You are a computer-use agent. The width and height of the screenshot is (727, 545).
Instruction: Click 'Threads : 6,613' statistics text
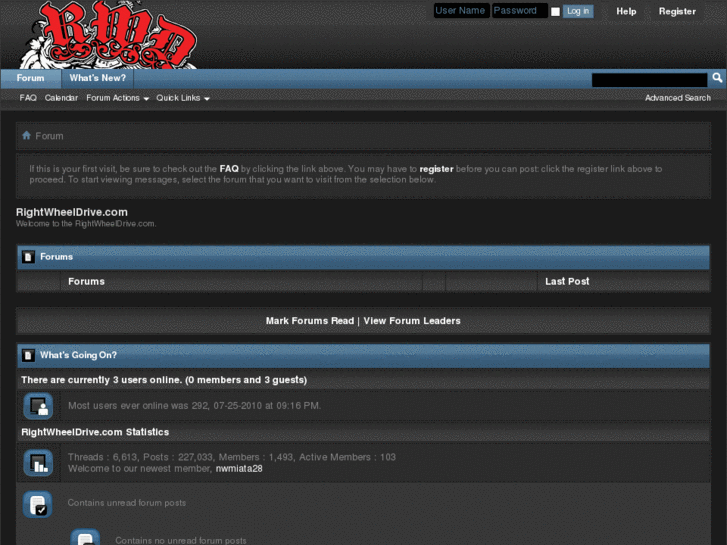pyautogui.click(x=102, y=457)
